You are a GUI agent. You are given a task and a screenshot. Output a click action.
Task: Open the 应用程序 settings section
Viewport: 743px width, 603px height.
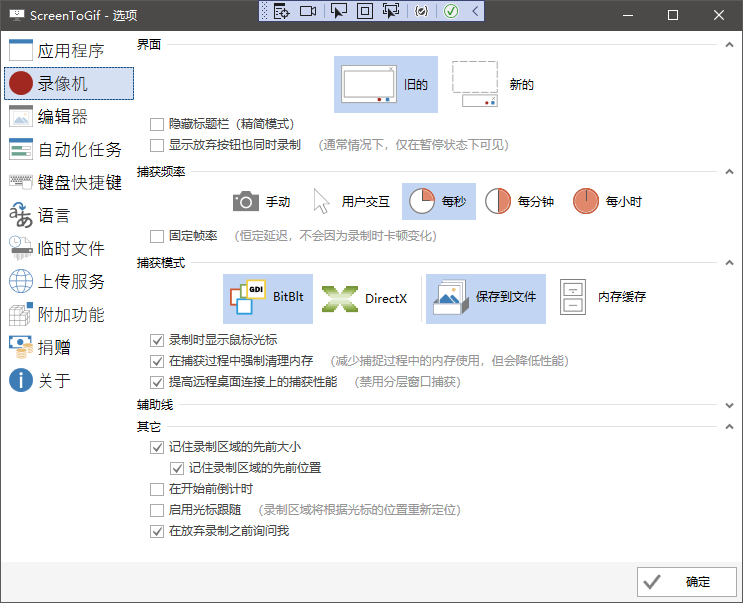click(x=69, y=50)
